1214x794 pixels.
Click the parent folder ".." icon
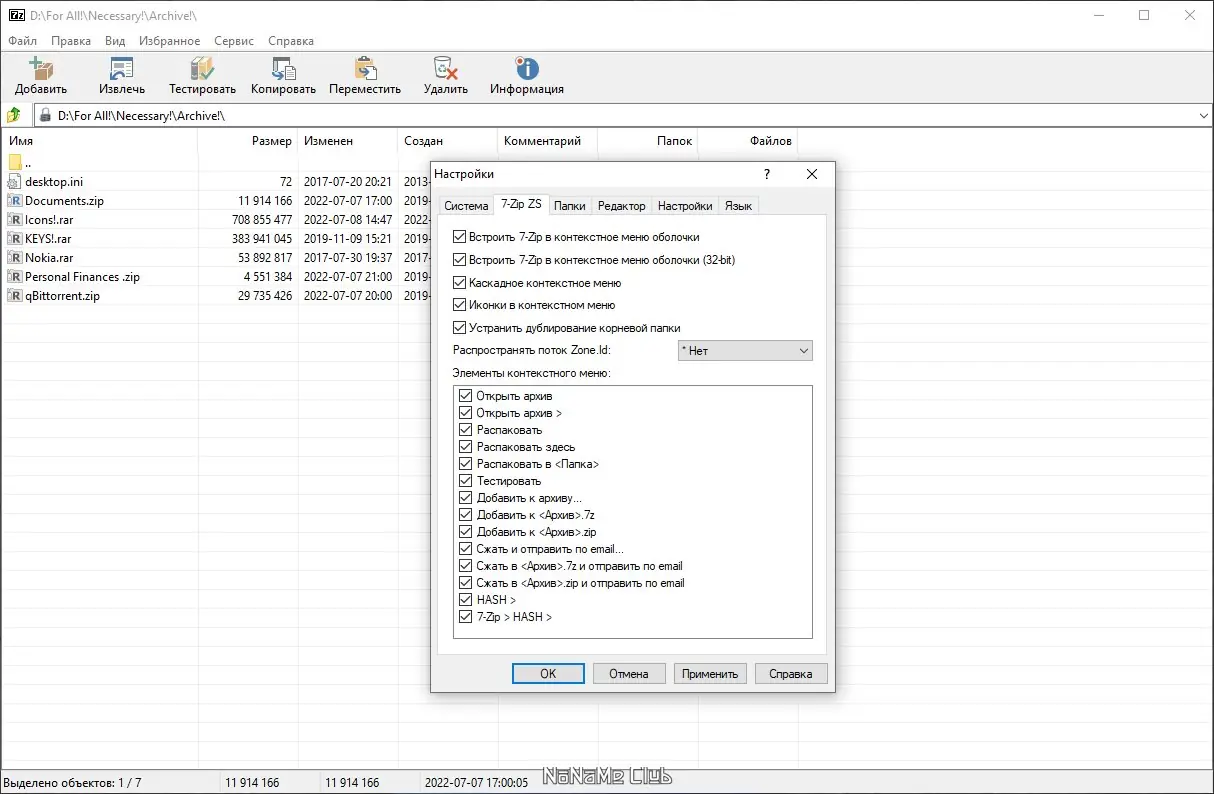15,163
